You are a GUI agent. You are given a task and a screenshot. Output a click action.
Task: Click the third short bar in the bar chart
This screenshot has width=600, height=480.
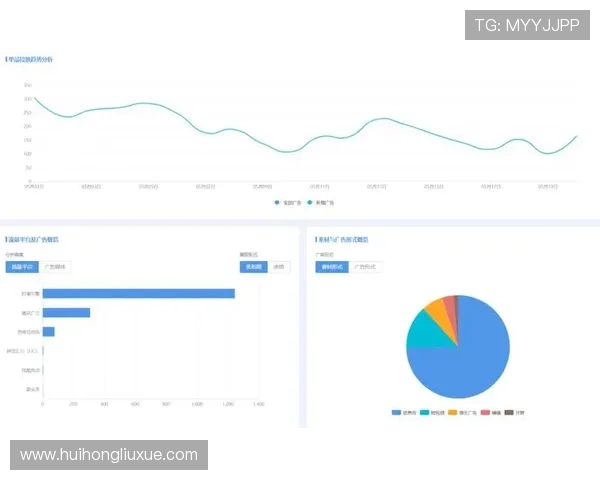[48, 331]
